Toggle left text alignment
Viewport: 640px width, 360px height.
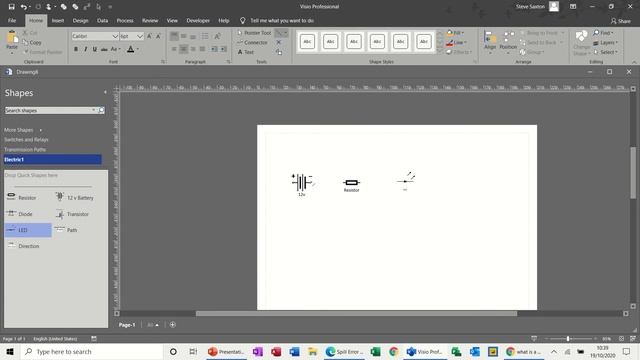click(x=174, y=49)
